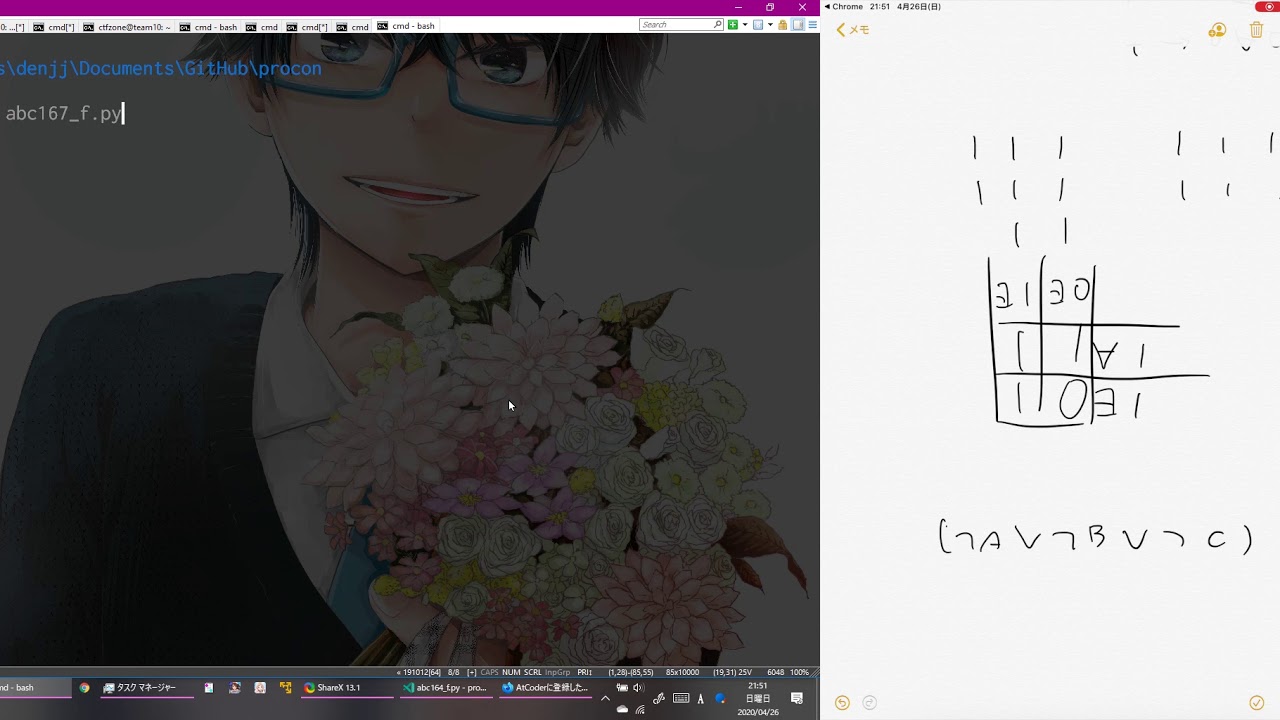Click the taskbar clock showing 21:51
1280x720 pixels.
(x=758, y=698)
